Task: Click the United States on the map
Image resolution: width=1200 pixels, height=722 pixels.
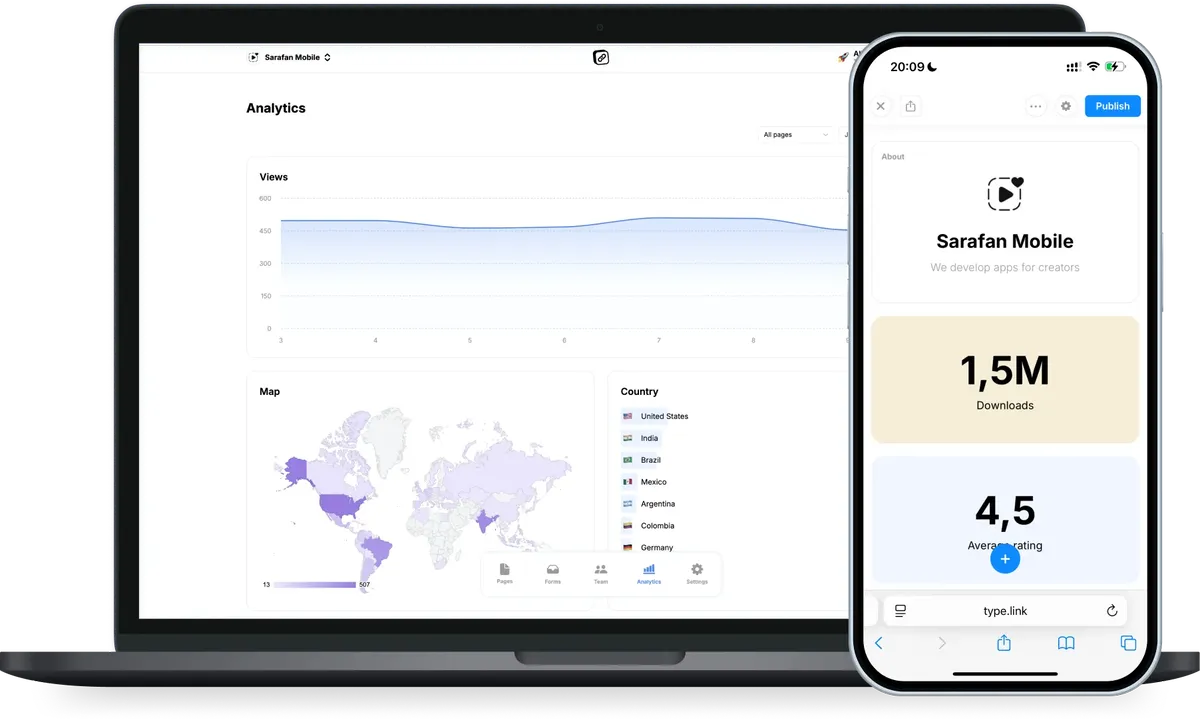Action: pos(343,503)
